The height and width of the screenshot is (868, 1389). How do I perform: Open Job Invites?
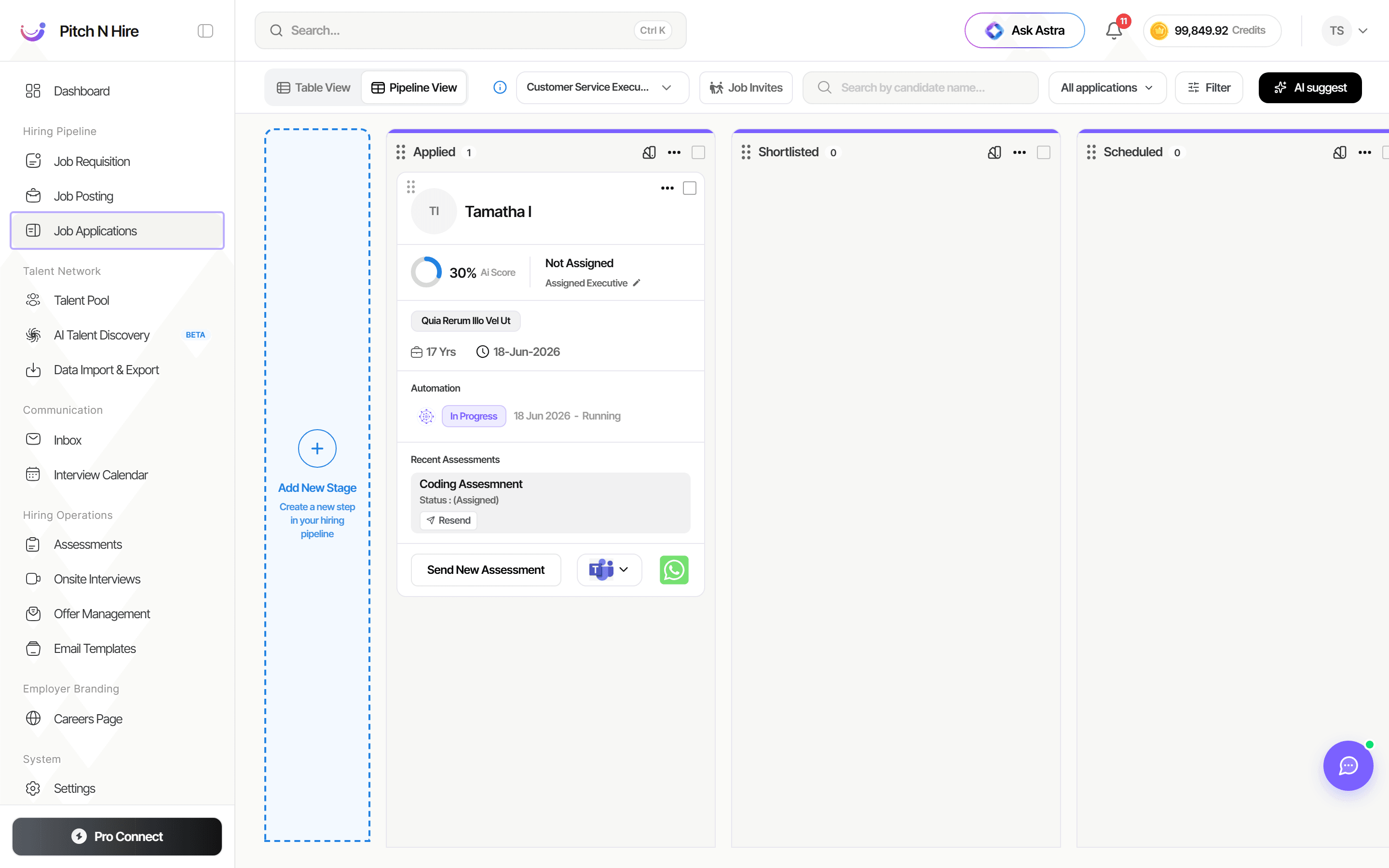(746, 87)
